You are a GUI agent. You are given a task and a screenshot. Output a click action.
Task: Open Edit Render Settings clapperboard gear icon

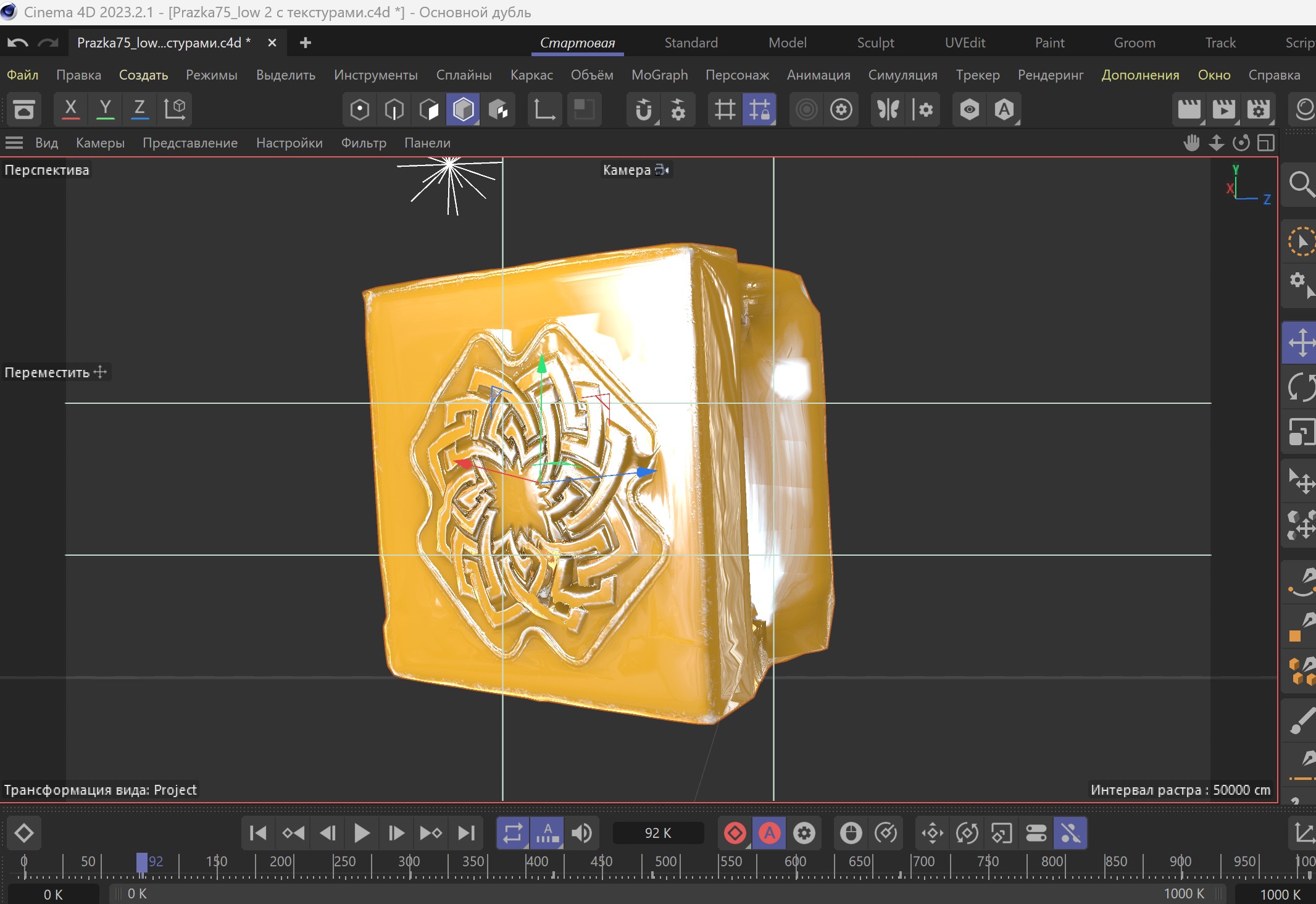point(1258,110)
